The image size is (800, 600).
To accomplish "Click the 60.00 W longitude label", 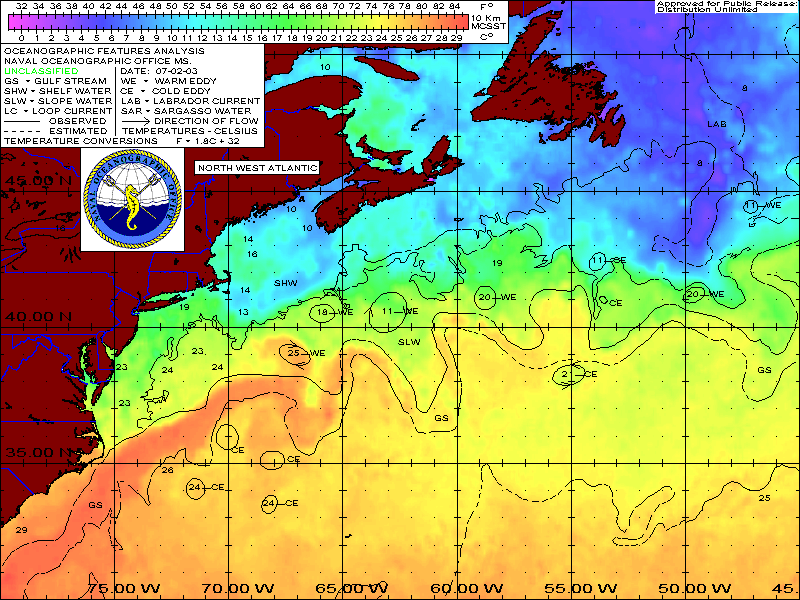I will 462,587.
